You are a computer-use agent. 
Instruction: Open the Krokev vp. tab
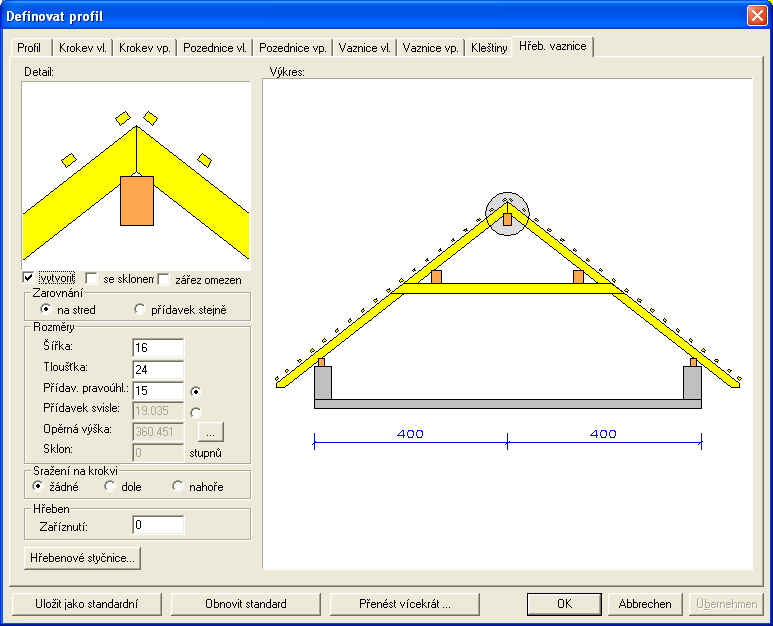coord(144,48)
